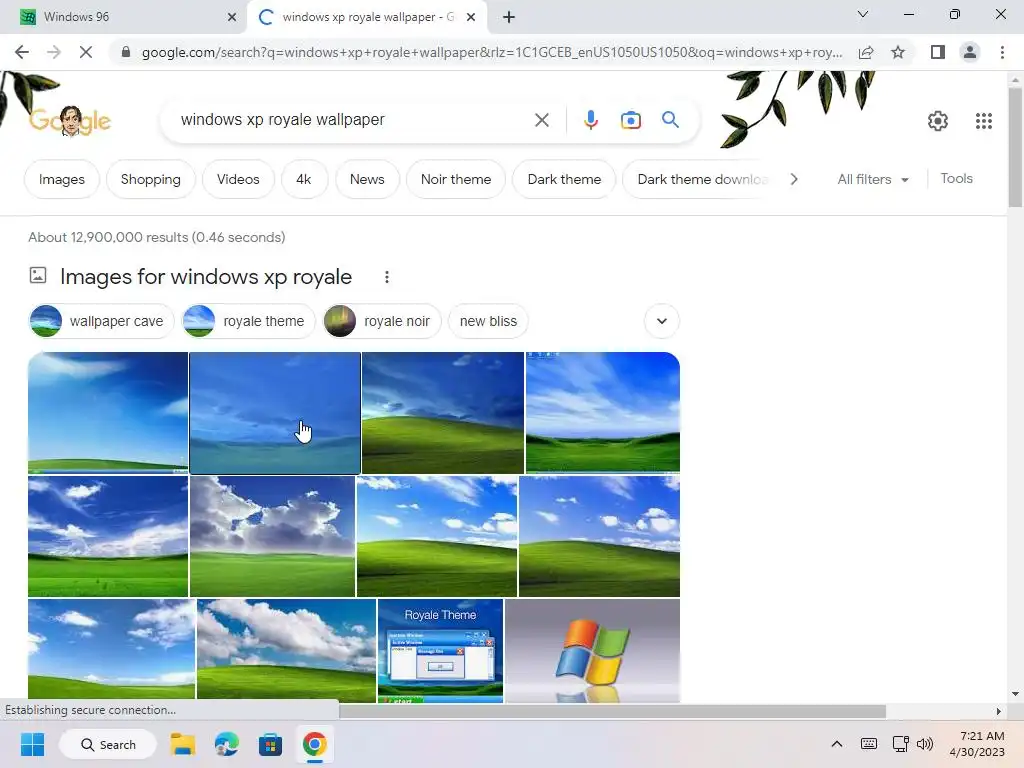Open the Images for windows xp royale heading
The width and height of the screenshot is (1024, 768).
[x=206, y=277]
